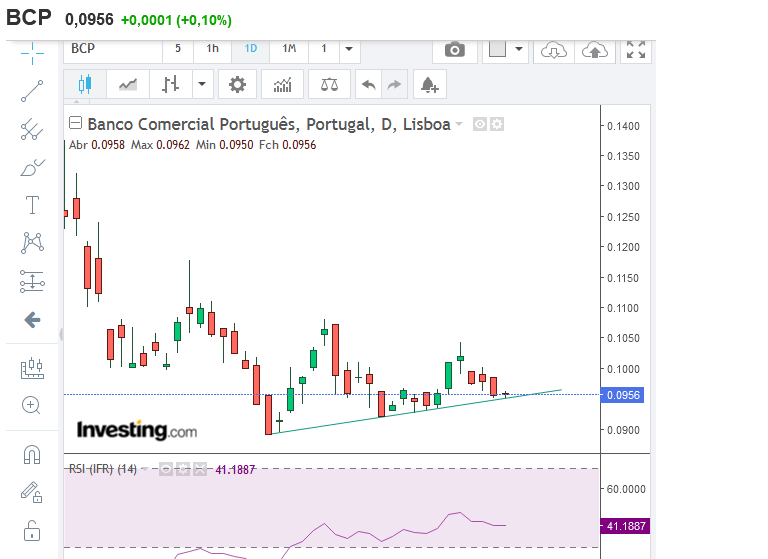This screenshot has height=559, width=768.
Task: Hide the RSI indicator eye icon
Action: coord(166,469)
